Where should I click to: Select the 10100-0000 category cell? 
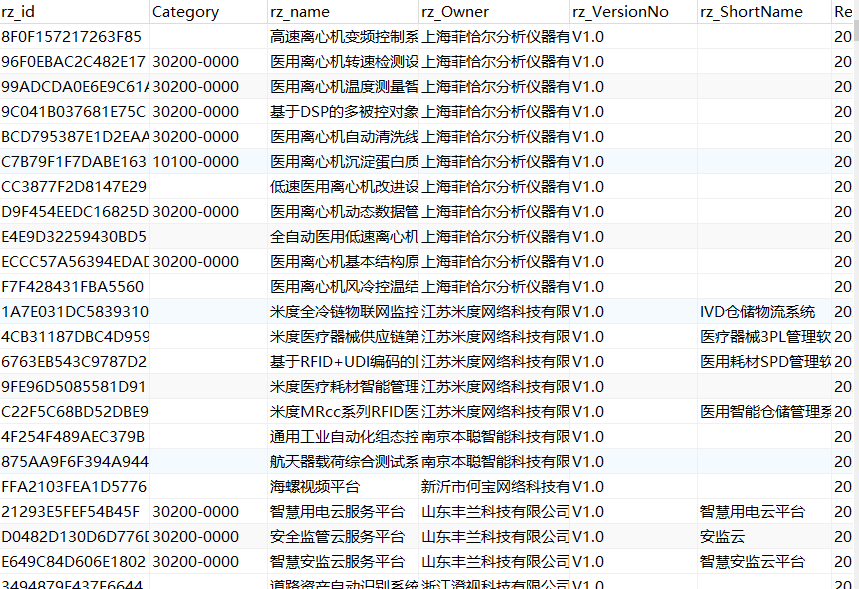pos(208,162)
